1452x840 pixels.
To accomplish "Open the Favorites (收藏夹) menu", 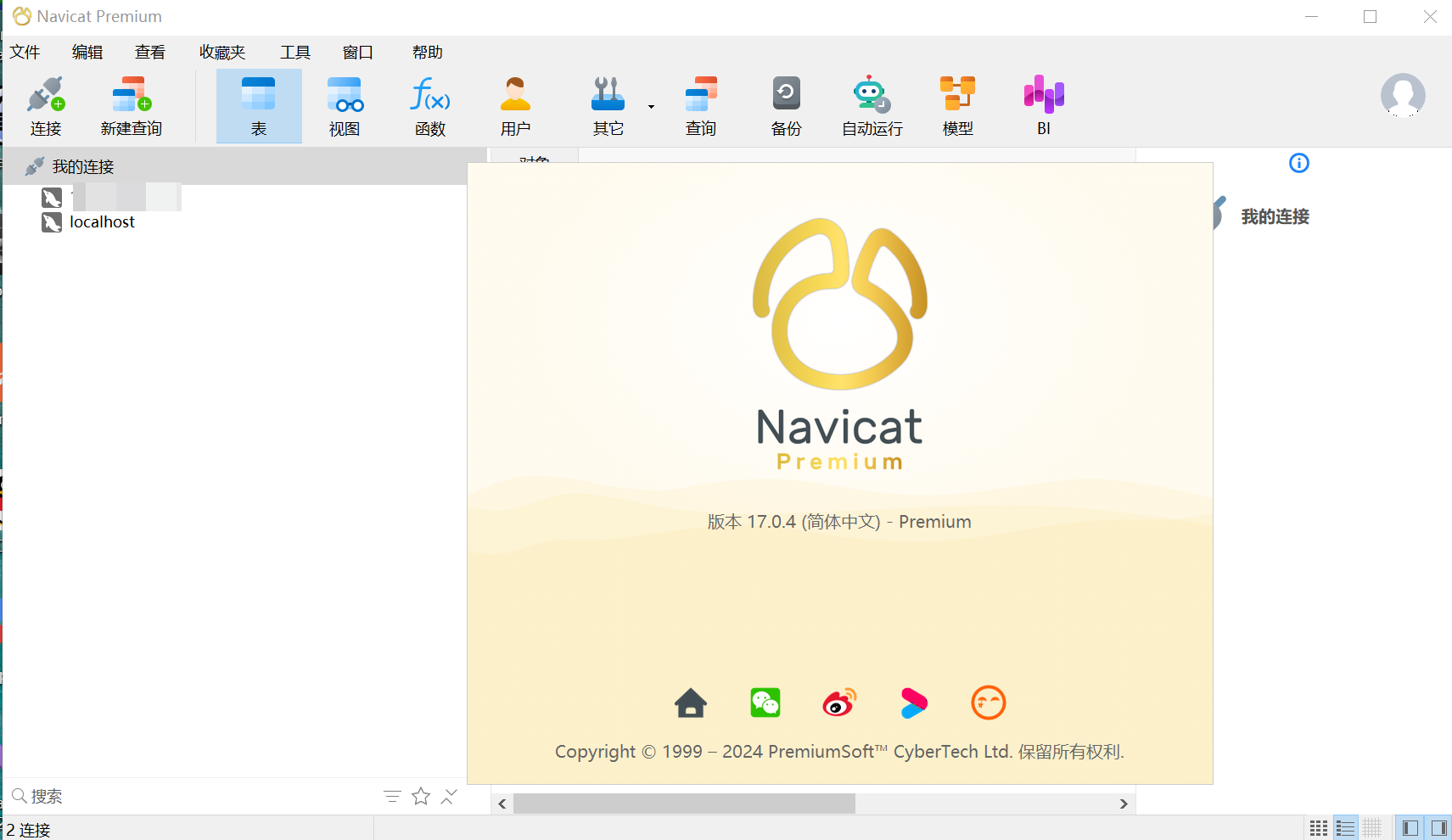I will pos(222,53).
